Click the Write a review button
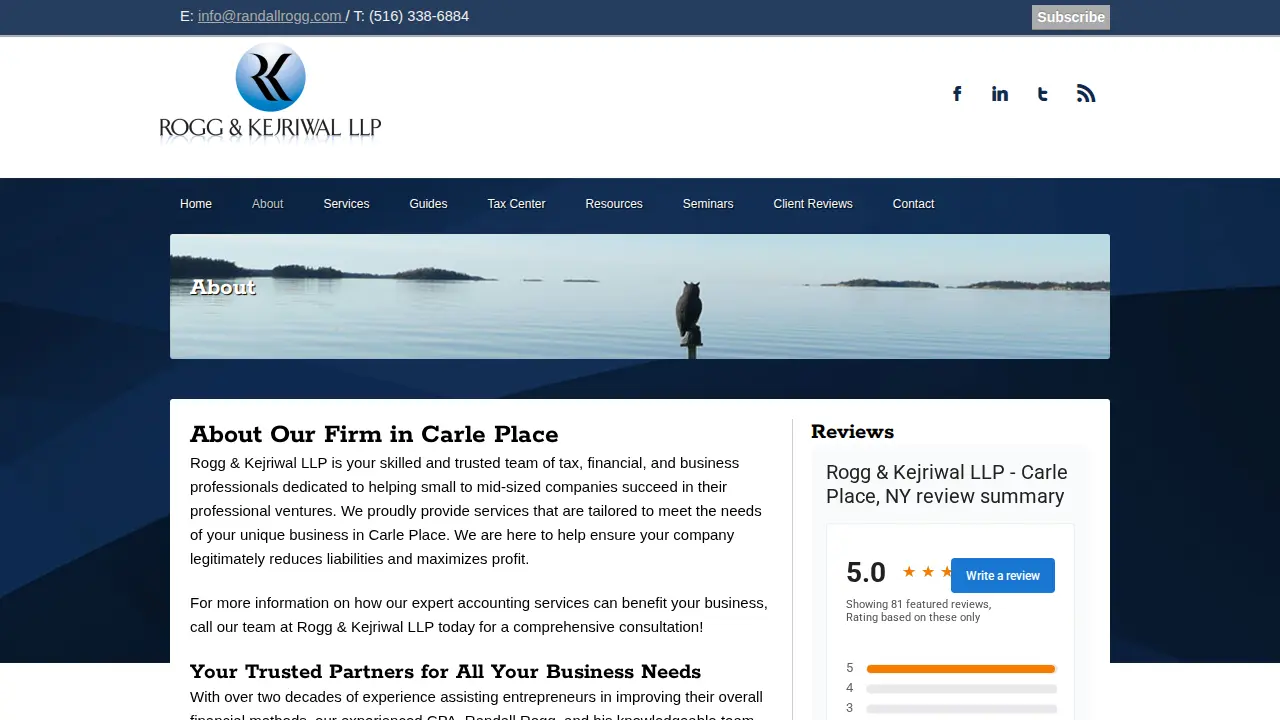Viewport: 1280px width, 720px height. 1003,576
